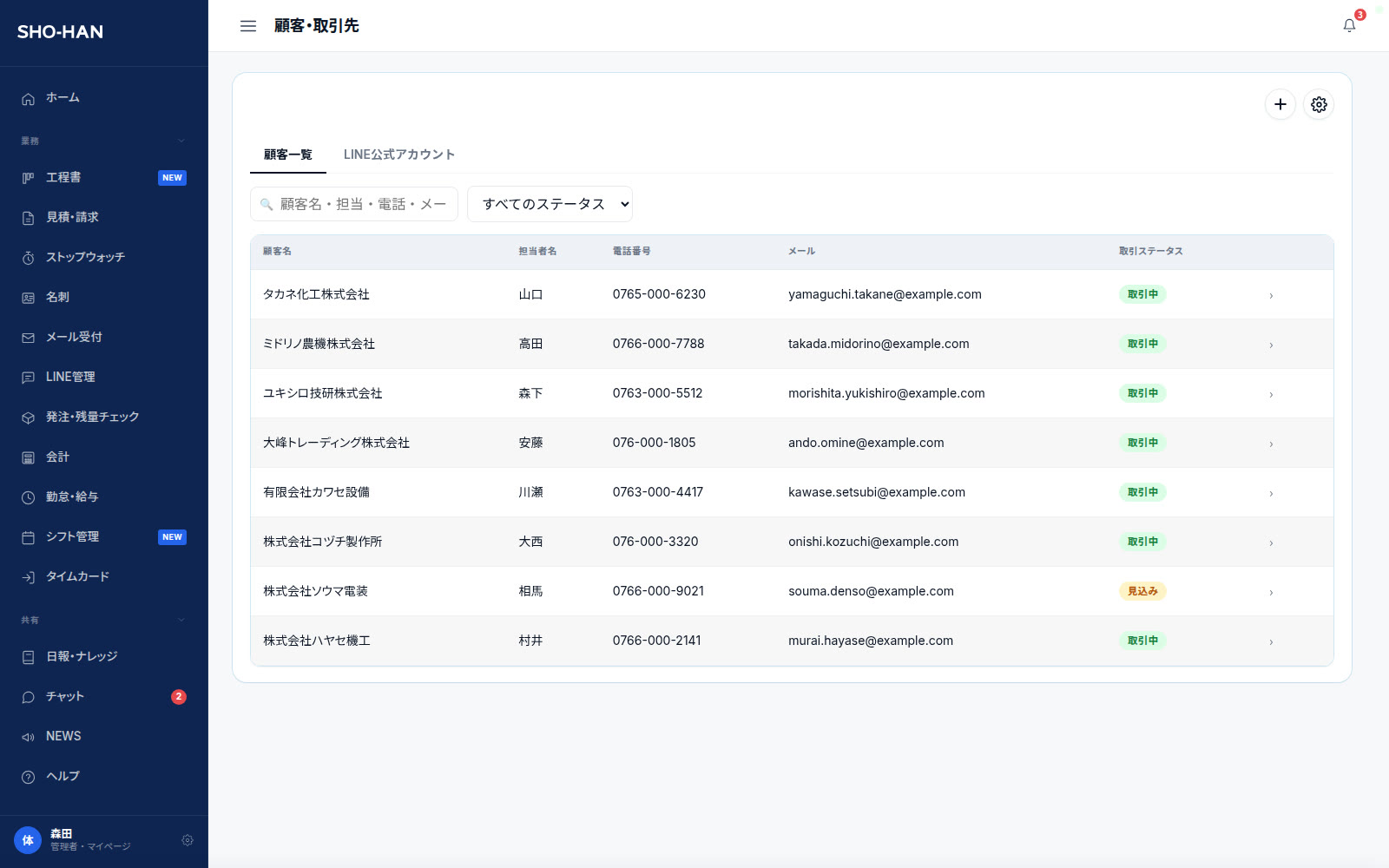Open the 日報・ナレッジ book icon
The height and width of the screenshot is (868, 1389).
[28, 657]
